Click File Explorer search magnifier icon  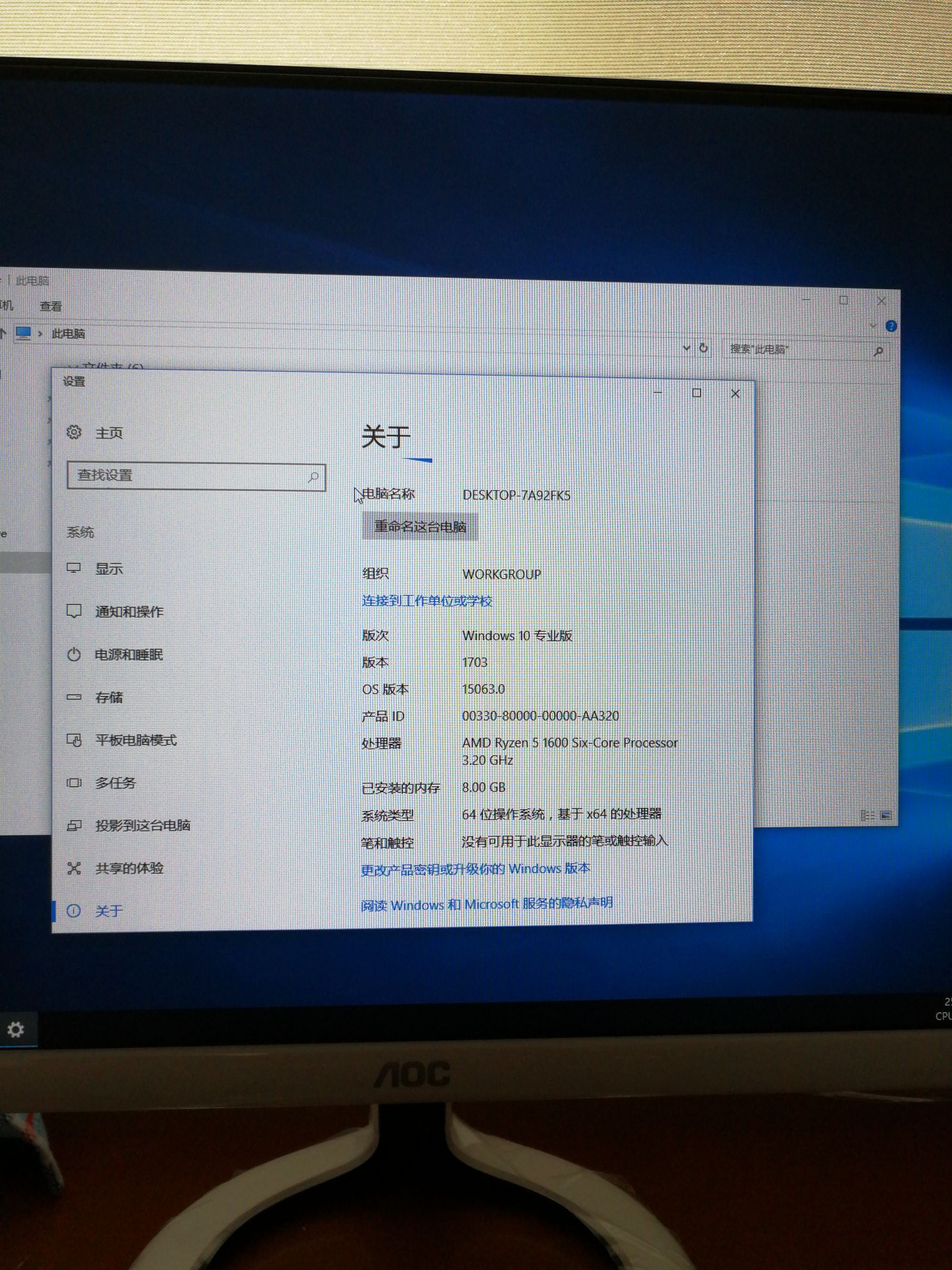tap(878, 351)
